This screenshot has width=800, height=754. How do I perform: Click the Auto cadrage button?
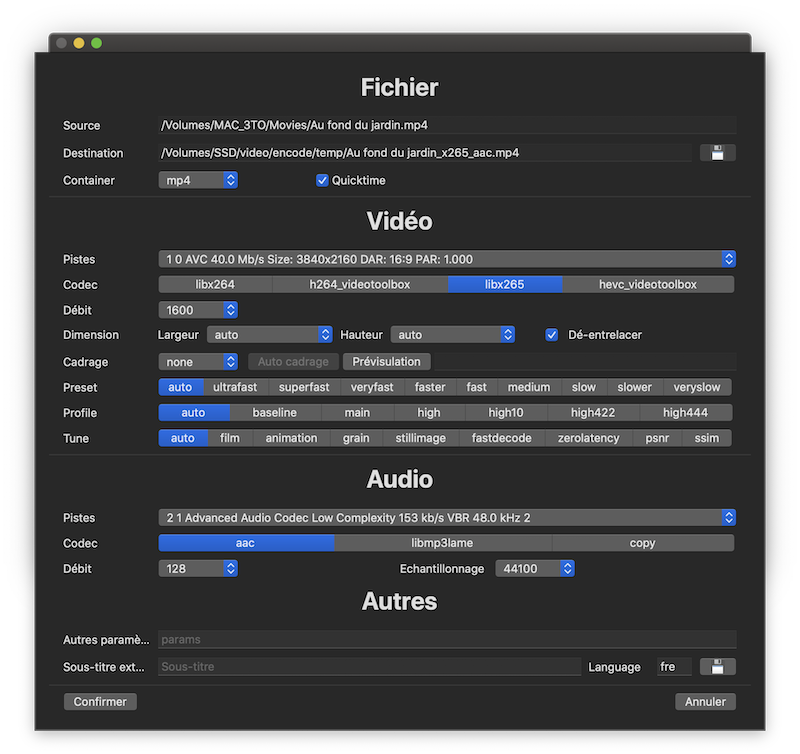293,362
